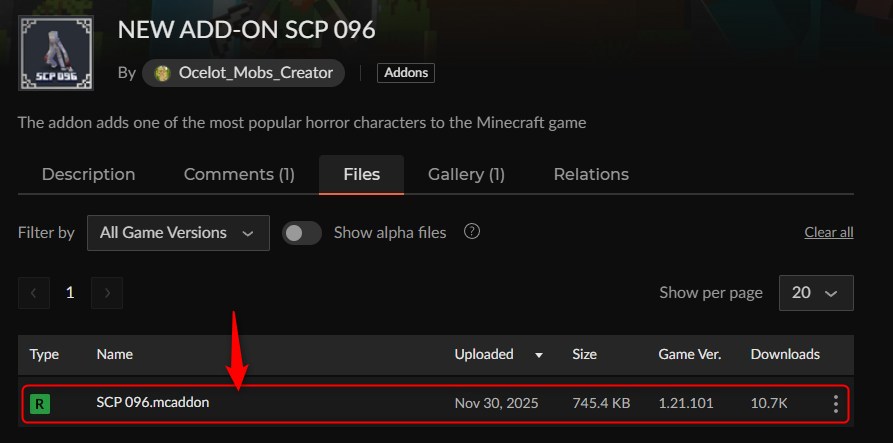Switch to the Description tab
Viewport: 893px width, 443px height.
(x=88, y=174)
